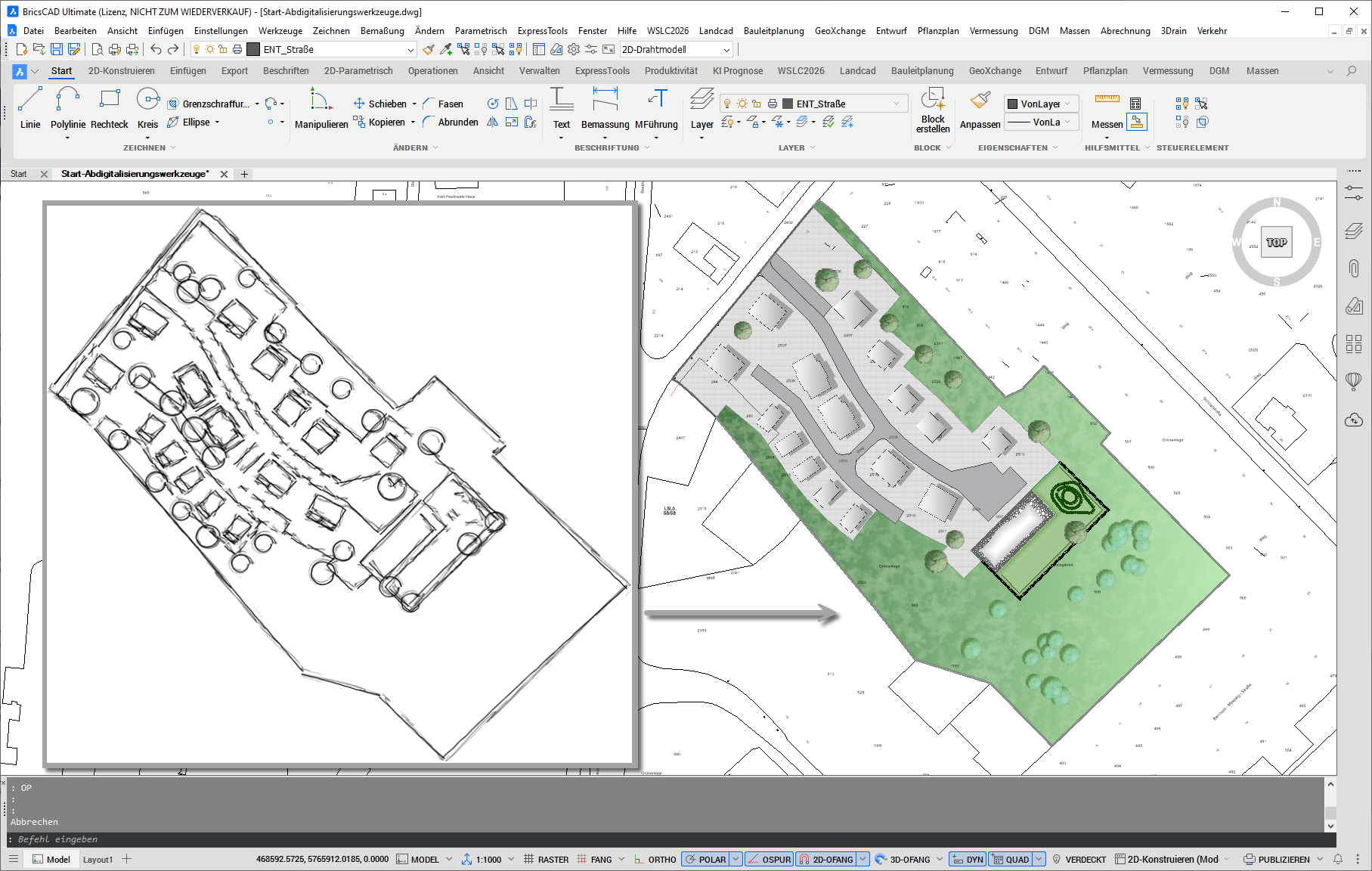Activate the Rechteck tool
Viewport: 1372px width, 871px height.
click(x=109, y=111)
